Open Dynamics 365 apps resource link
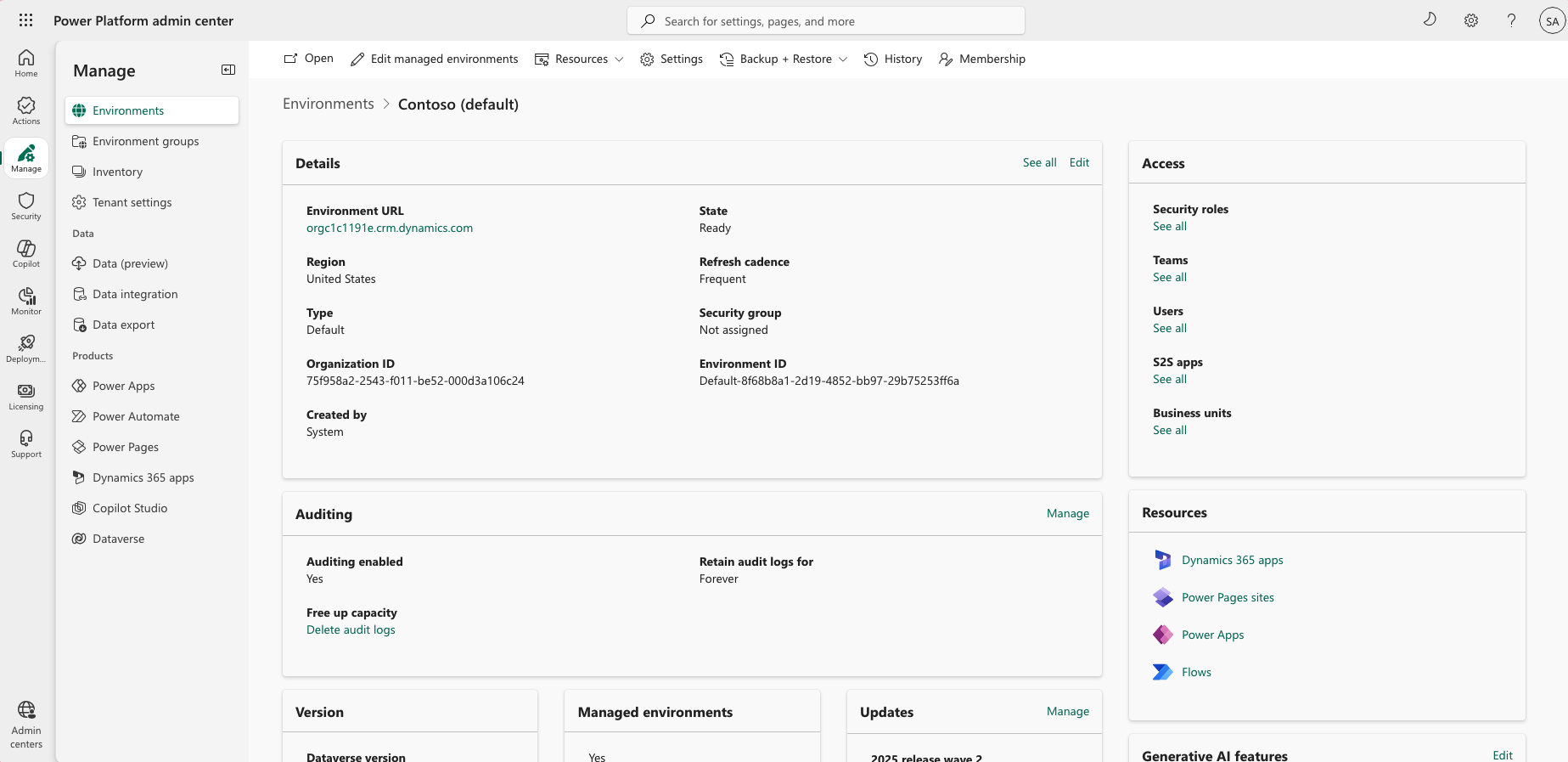1568x762 pixels. pos(1233,560)
